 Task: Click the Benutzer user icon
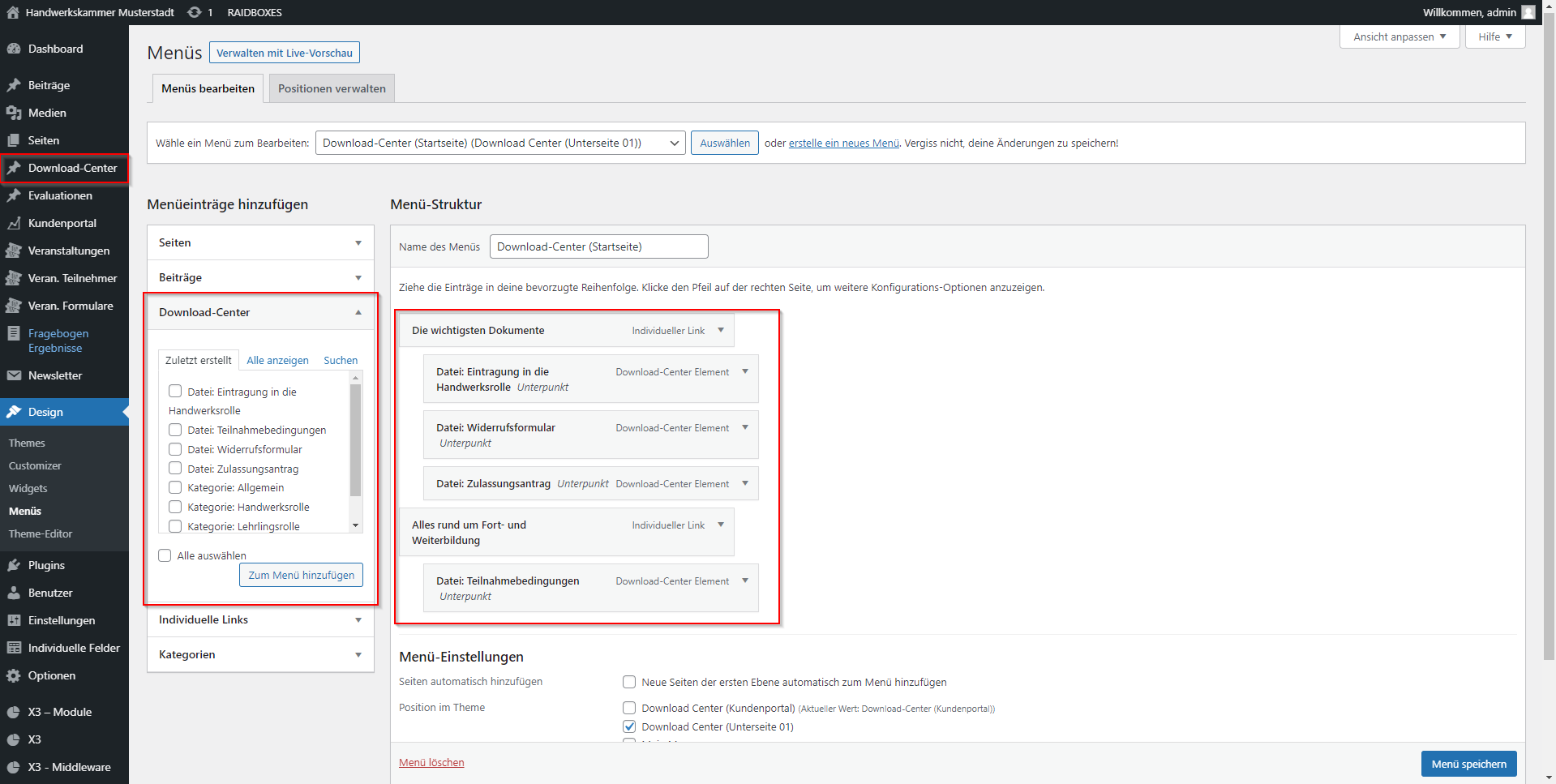tap(14, 593)
